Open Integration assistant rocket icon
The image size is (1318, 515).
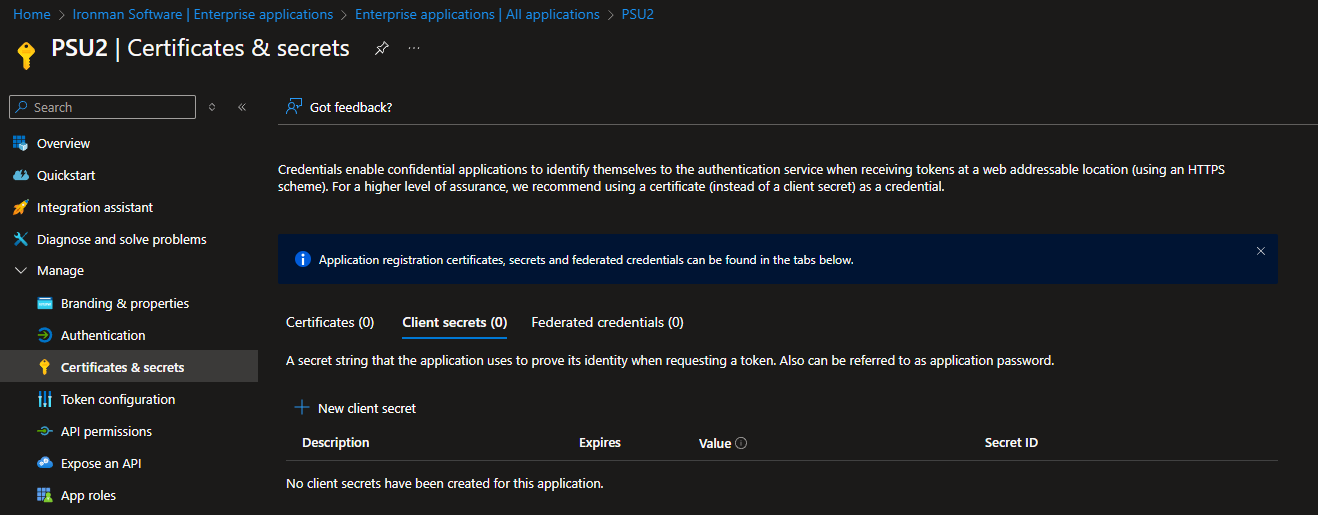point(20,207)
